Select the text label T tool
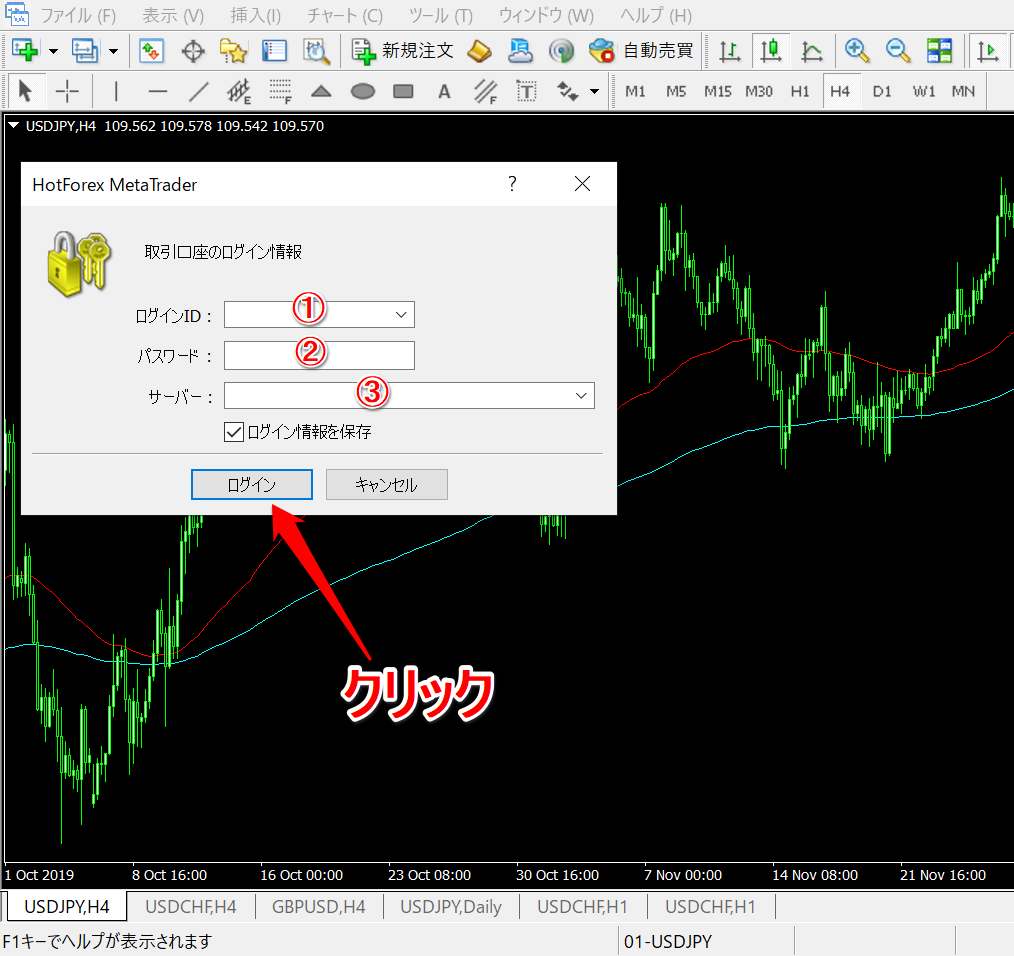The image size is (1014, 956). [526, 91]
